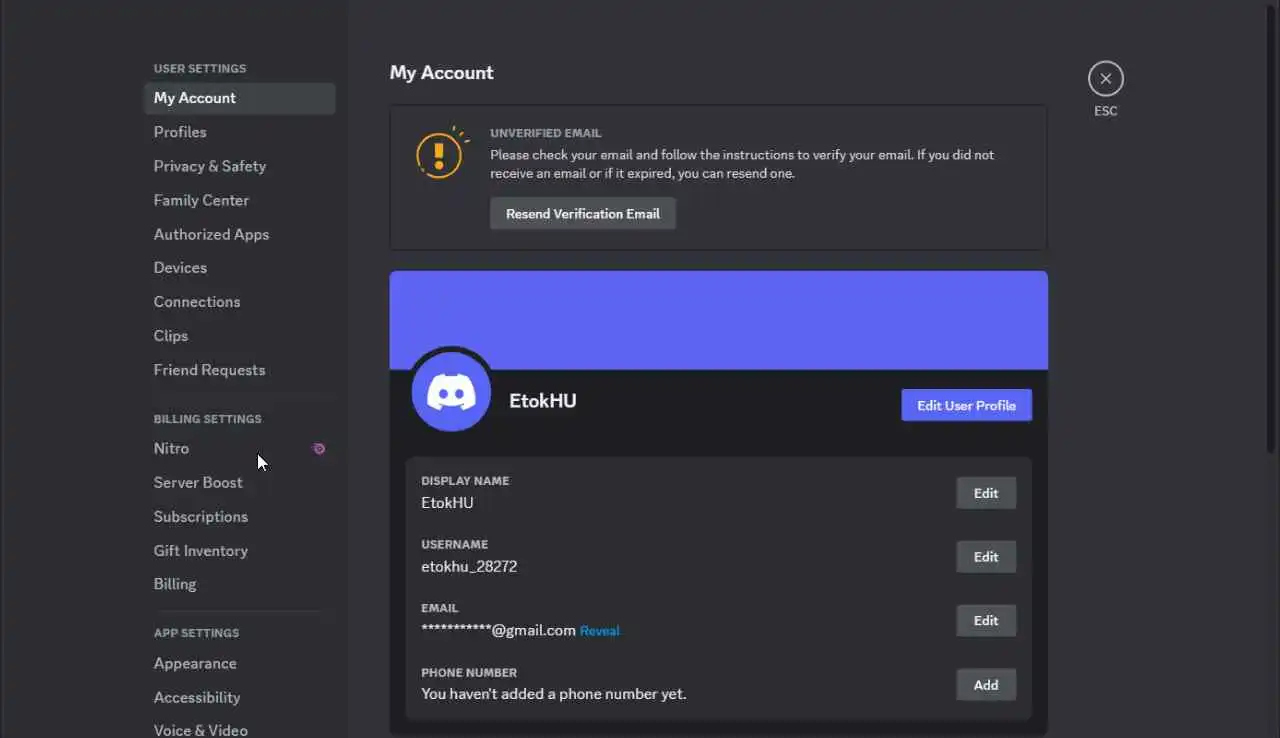Click the blue profile banner
Image resolution: width=1280 pixels, height=738 pixels.
coord(719,320)
